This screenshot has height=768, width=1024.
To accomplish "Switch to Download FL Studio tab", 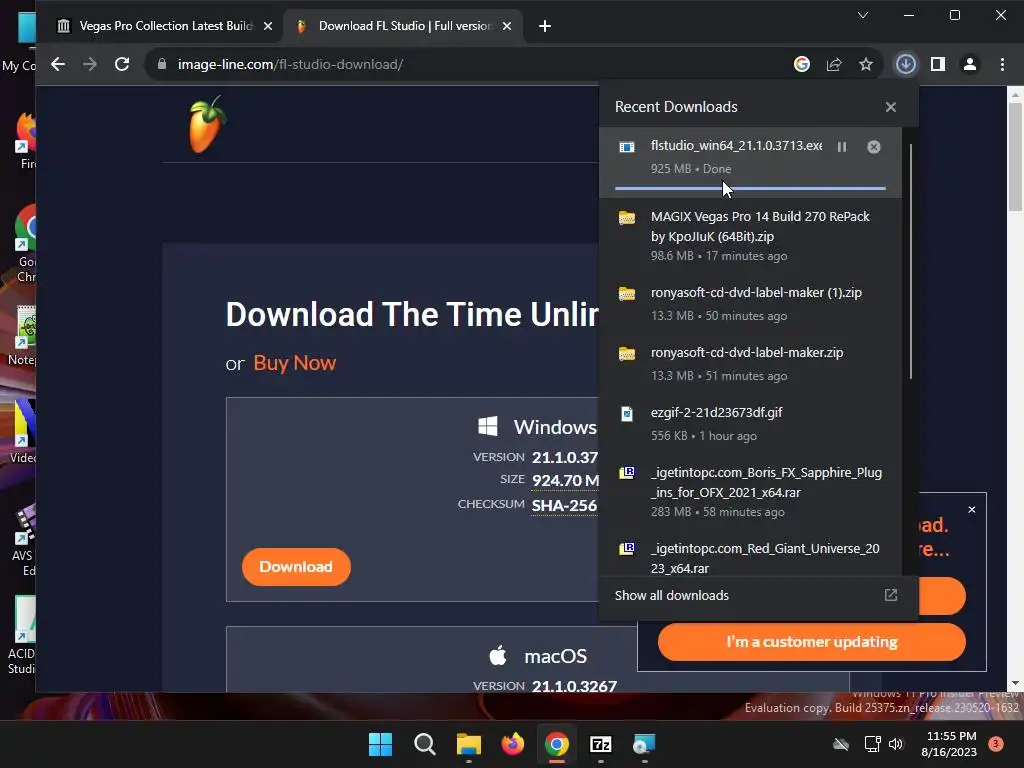I will [403, 26].
